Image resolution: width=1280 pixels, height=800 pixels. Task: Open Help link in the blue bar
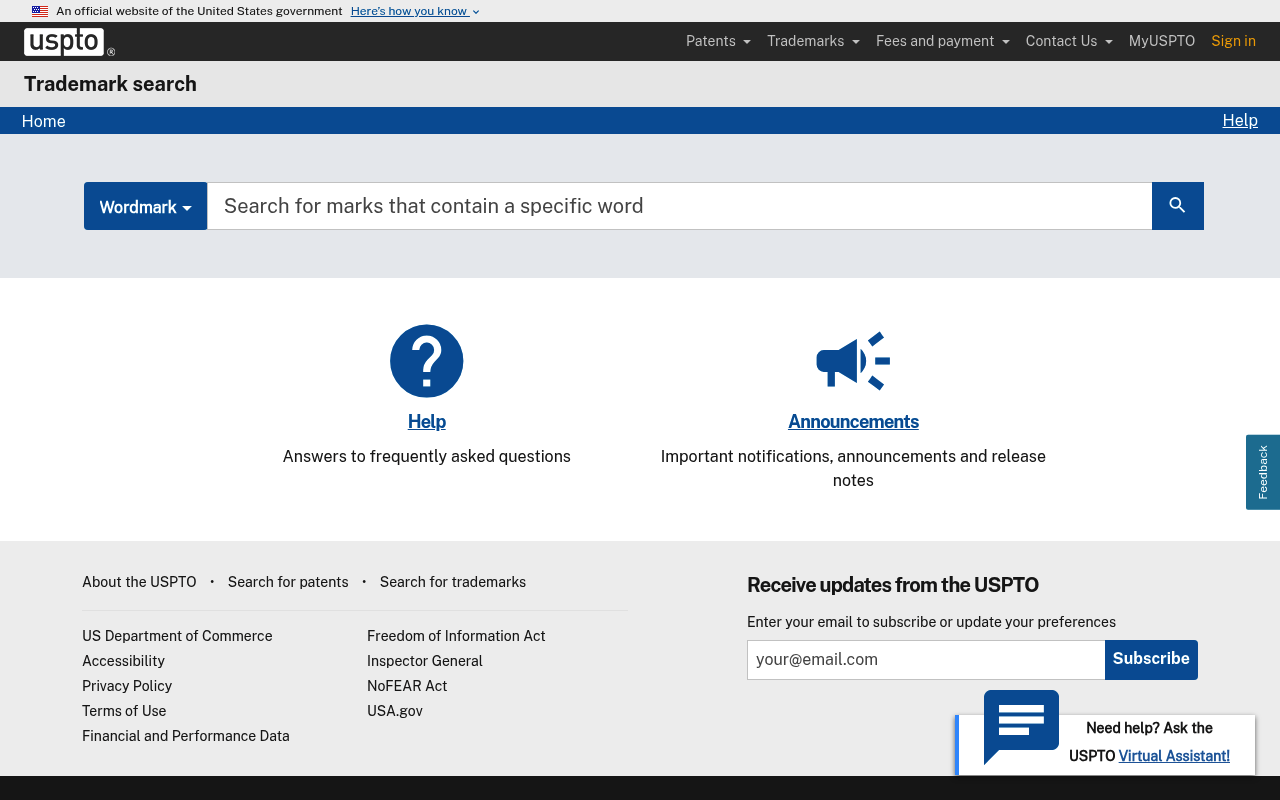(1240, 120)
